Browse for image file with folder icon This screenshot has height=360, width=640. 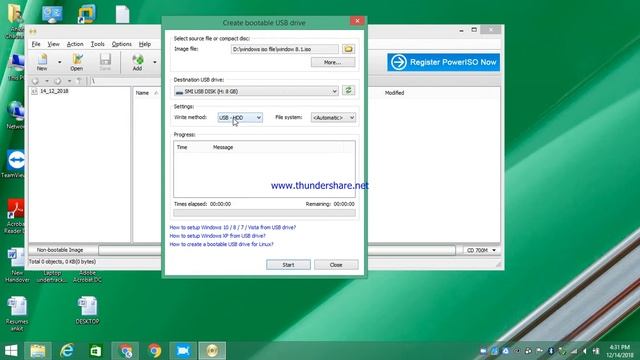[x=348, y=49]
